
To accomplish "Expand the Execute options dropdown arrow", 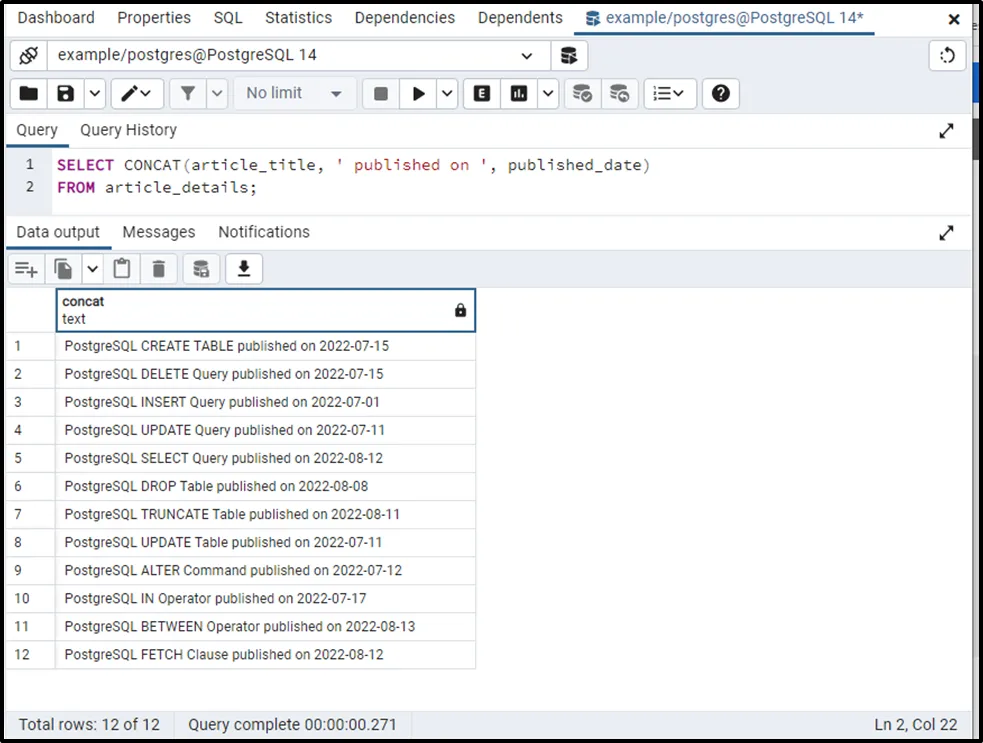I will 447,93.
